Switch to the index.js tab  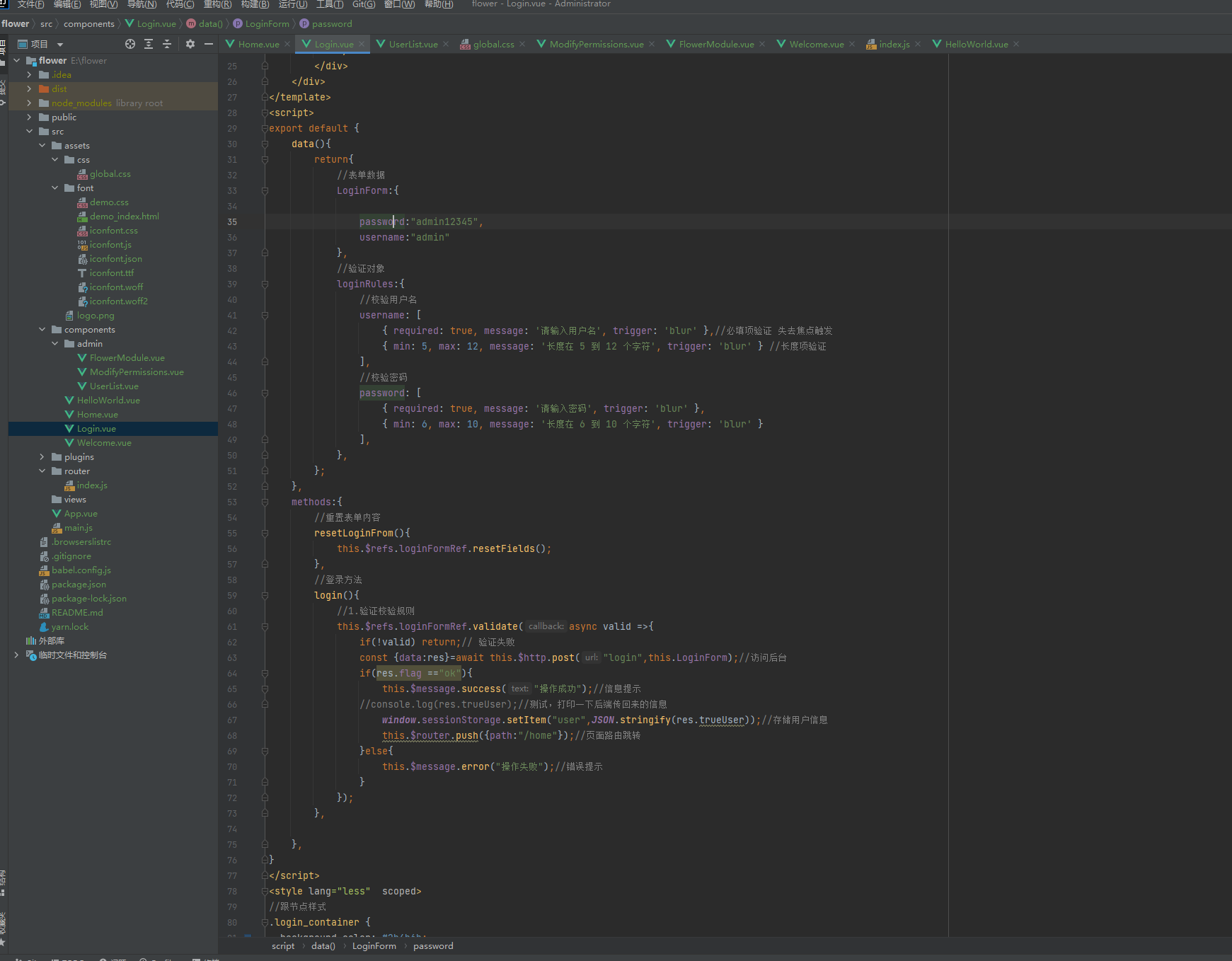pos(894,44)
